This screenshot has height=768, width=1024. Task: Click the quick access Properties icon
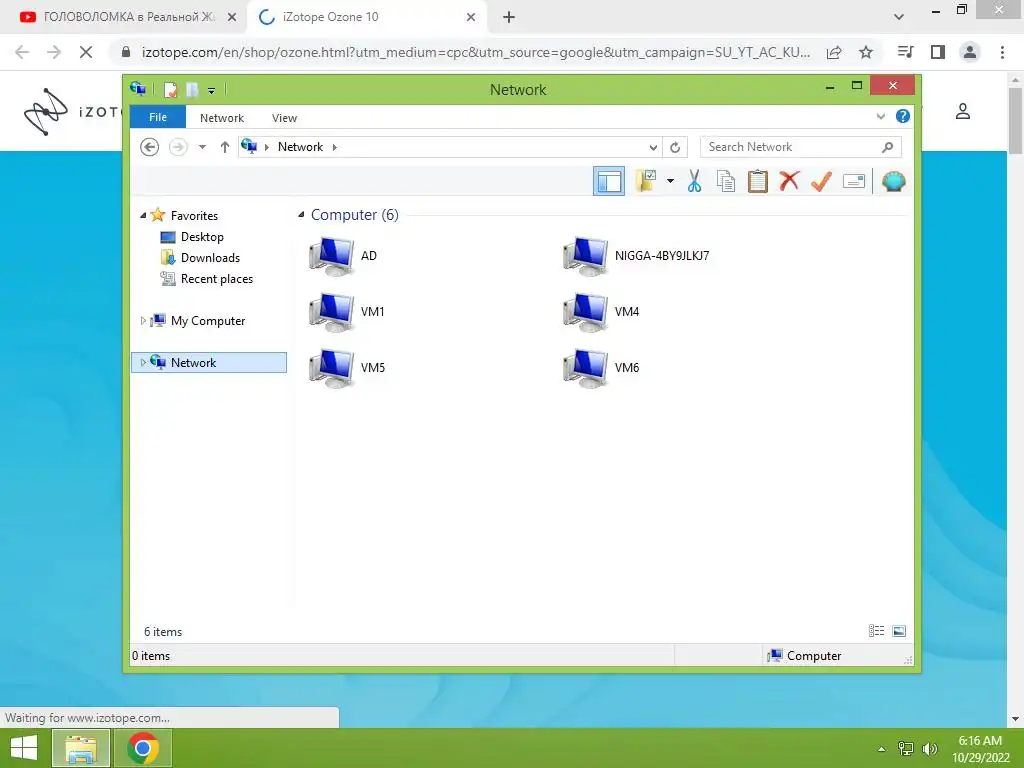click(x=170, y=89)
